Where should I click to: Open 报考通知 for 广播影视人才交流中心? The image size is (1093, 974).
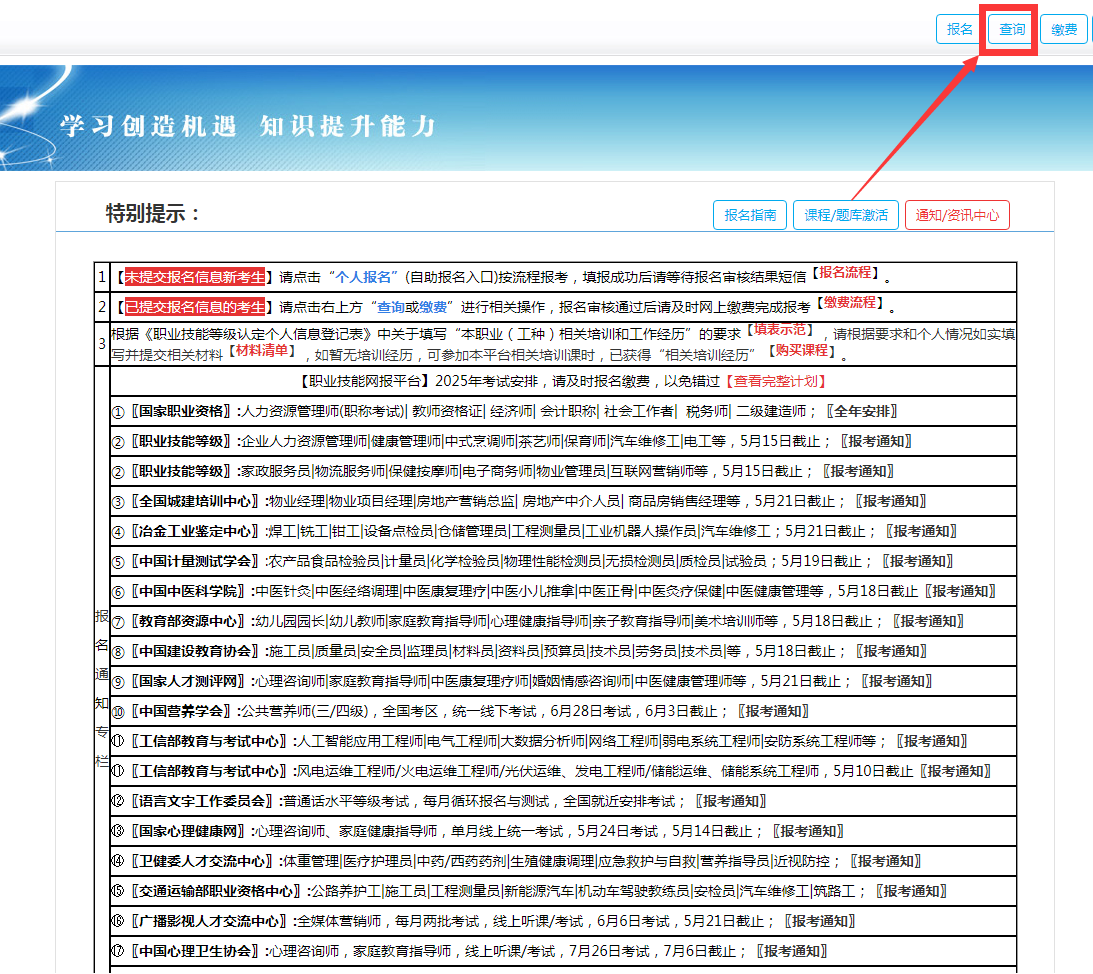820,921
